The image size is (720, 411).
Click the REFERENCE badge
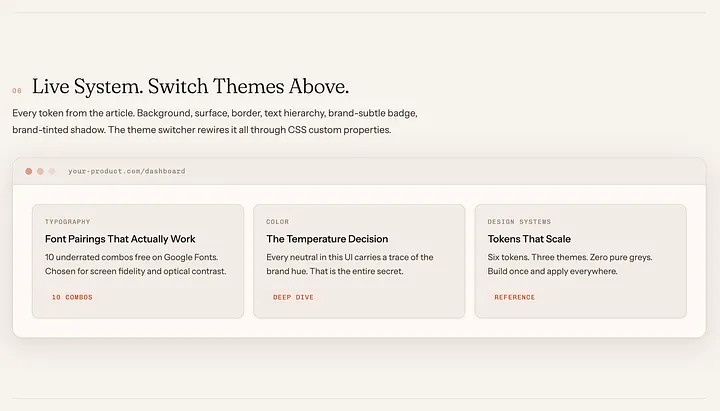click(x=515, y=297)
